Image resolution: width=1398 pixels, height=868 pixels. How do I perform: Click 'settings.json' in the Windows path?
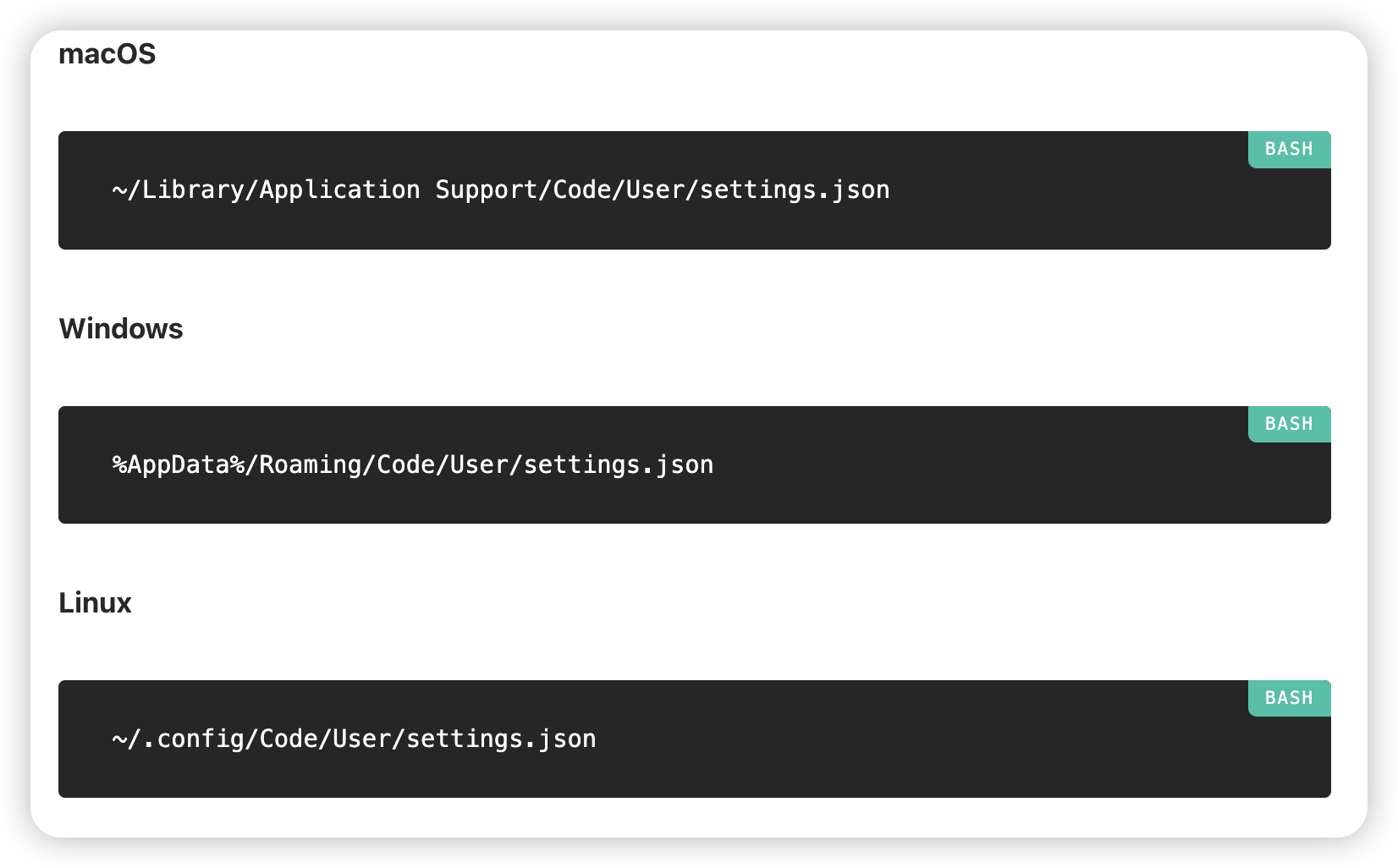[619, 465]
